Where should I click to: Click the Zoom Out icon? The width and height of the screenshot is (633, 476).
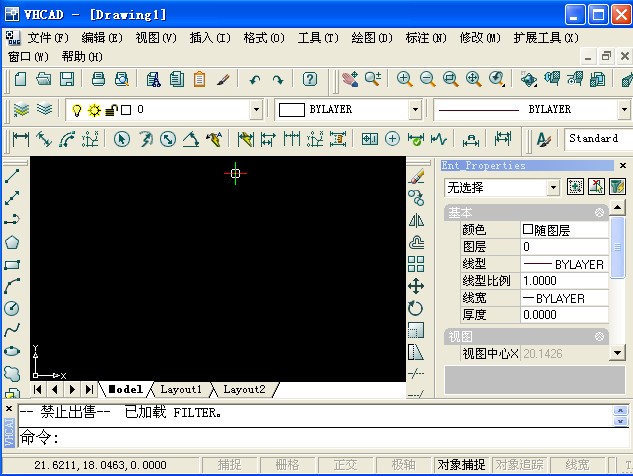(x=428, y=79)
